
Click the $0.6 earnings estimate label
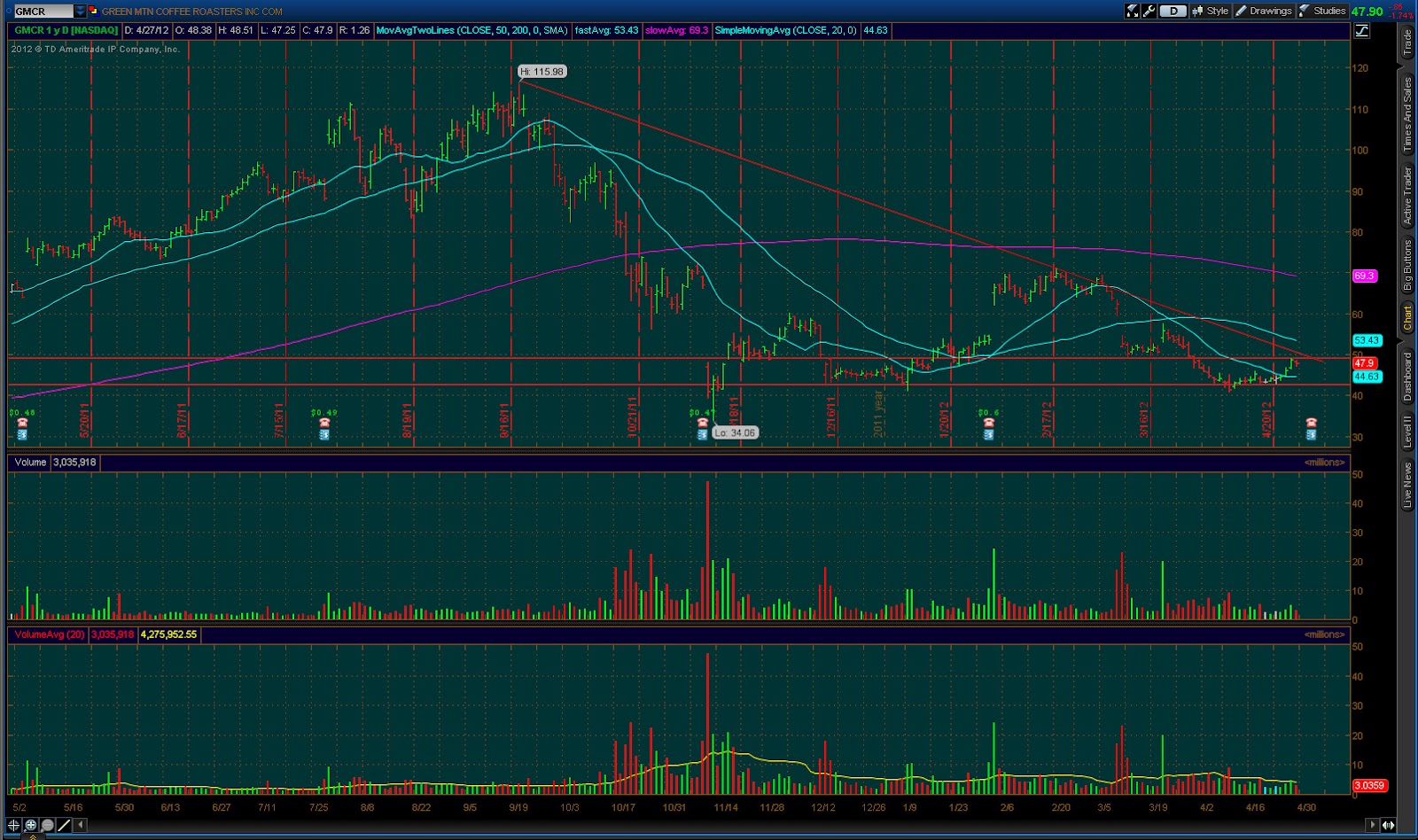[x=988, y=412]
